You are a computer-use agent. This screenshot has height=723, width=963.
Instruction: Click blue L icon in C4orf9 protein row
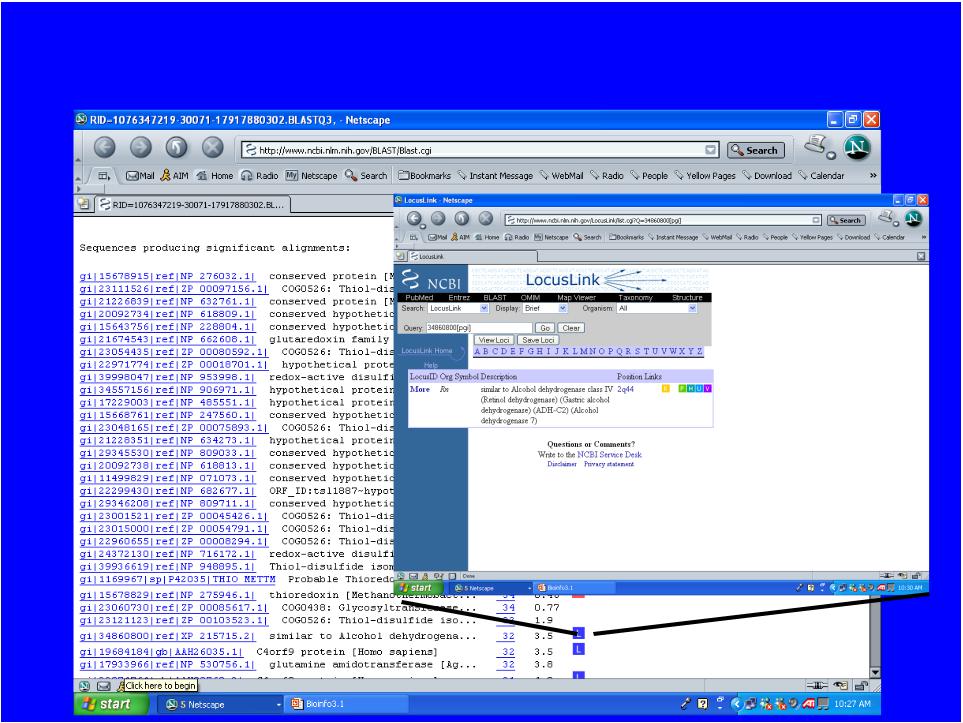click(578, 649)
